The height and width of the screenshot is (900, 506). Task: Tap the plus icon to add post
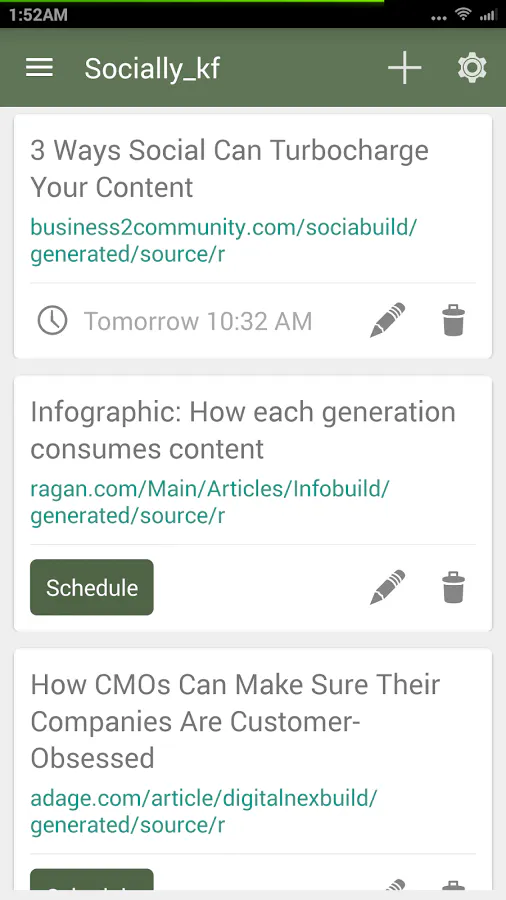click(404, 68)
